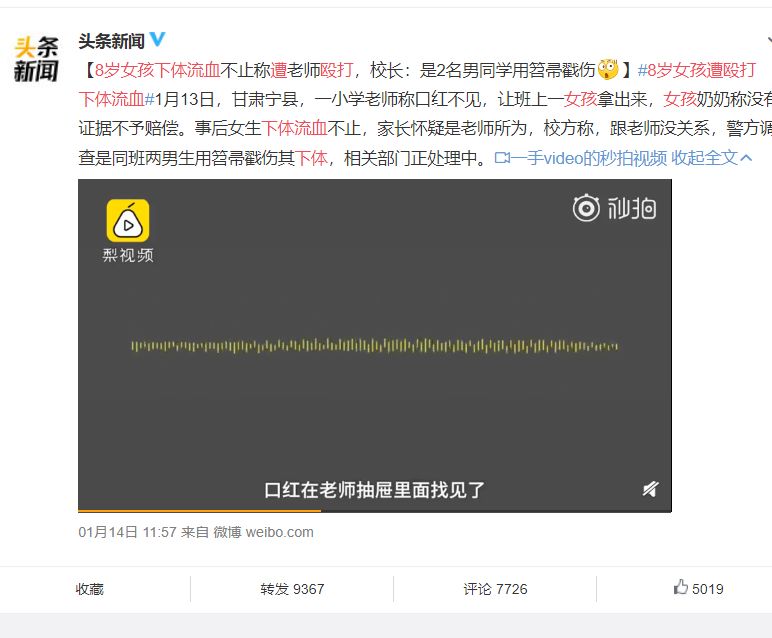Click the shocked emoji in post text
Image resolution: width=772 pixels, height=638 pixels.
(608, 69)
